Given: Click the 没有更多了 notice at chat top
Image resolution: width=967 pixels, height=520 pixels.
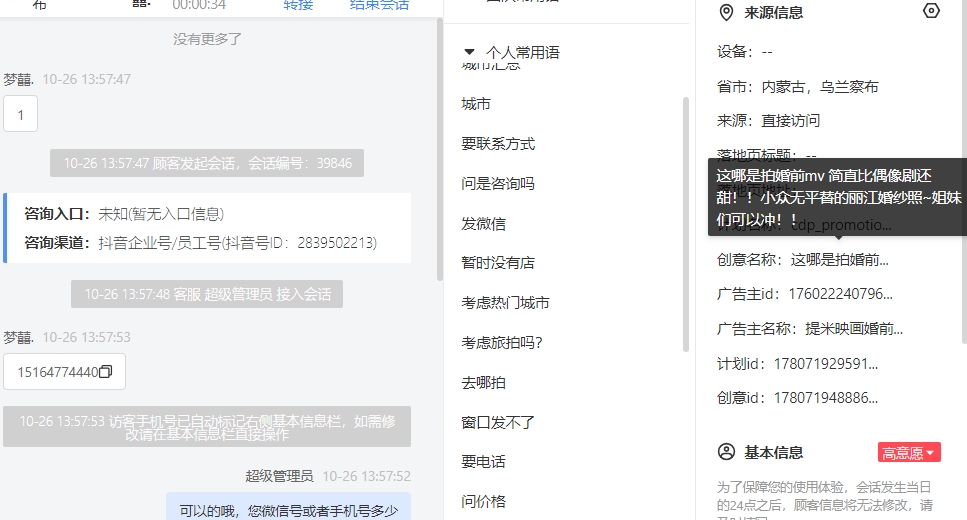Looking at the screenshot, I should (207, 39).
